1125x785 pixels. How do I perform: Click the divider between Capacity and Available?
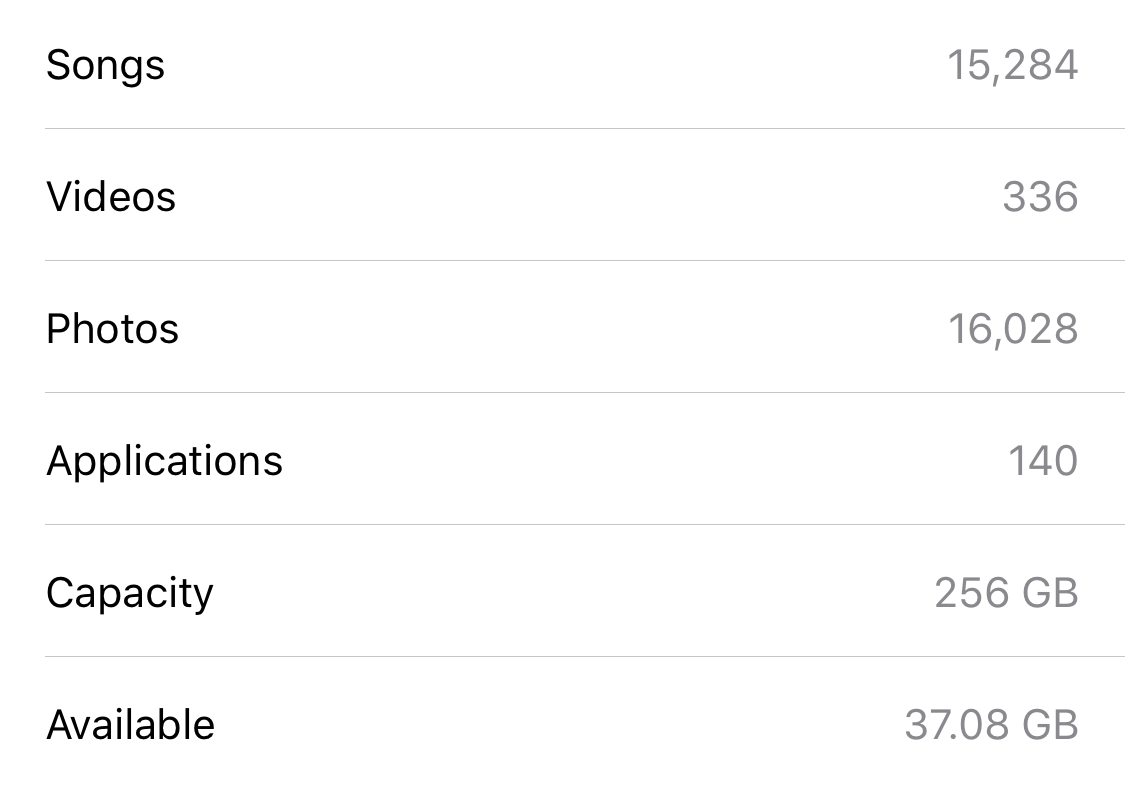(x=585, y=657)
